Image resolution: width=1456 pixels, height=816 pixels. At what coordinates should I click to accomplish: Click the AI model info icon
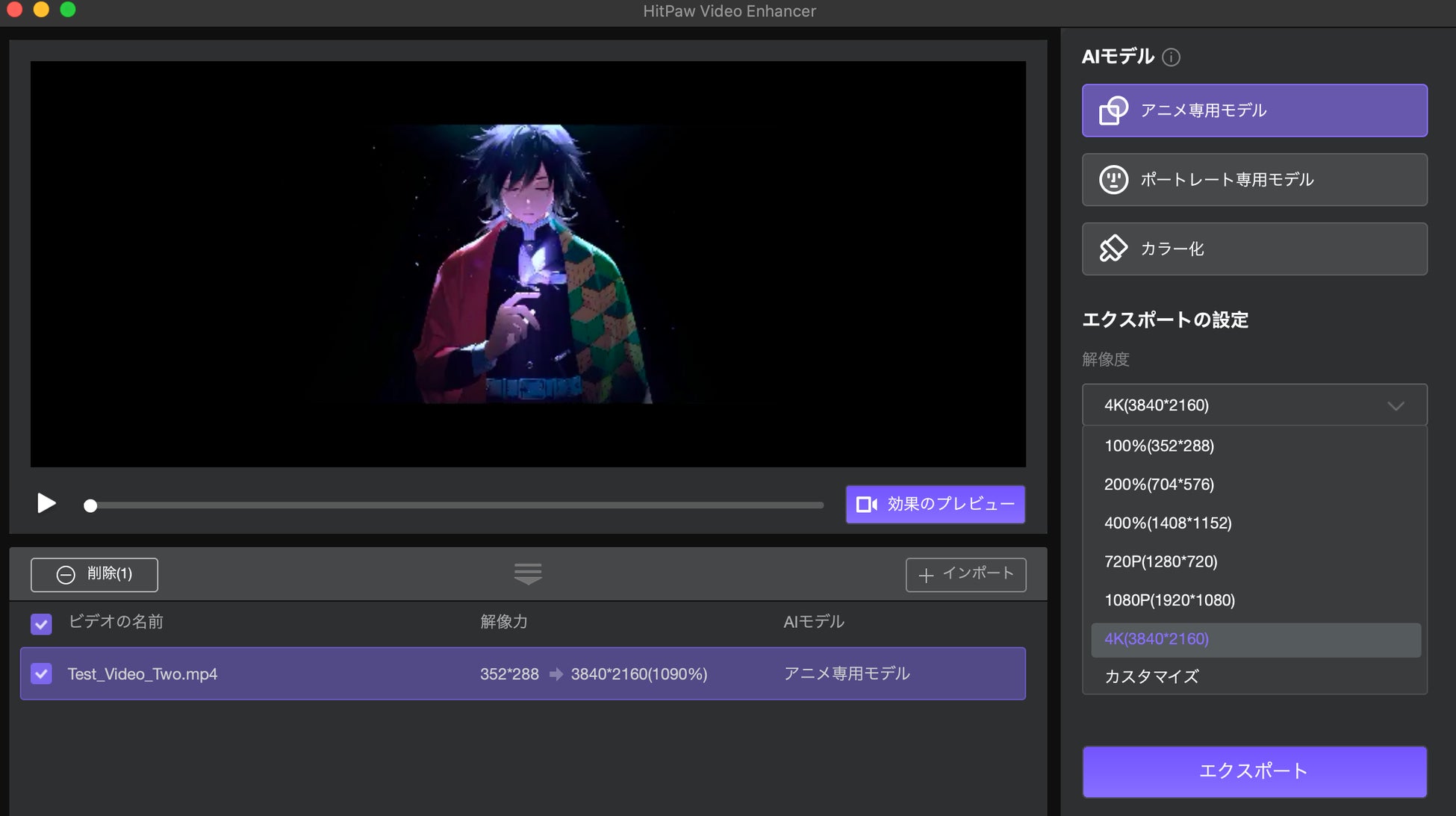coord(1171,57)
